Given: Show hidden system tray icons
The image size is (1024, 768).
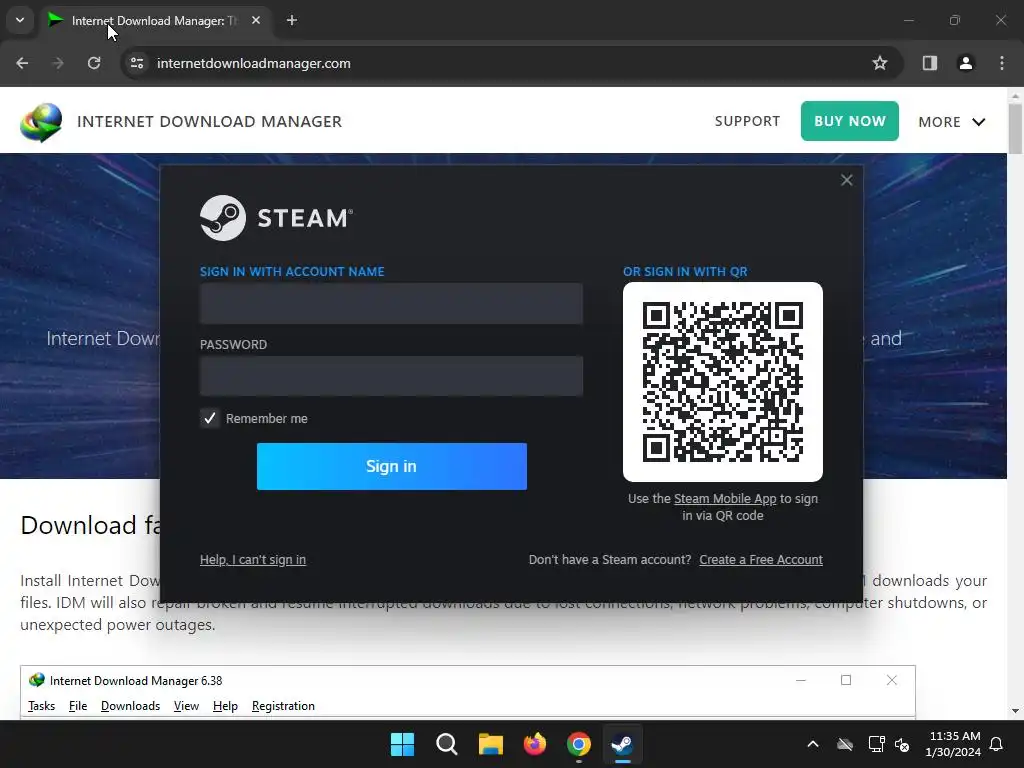Looking at the screenshot, I should tap(813, 744).
